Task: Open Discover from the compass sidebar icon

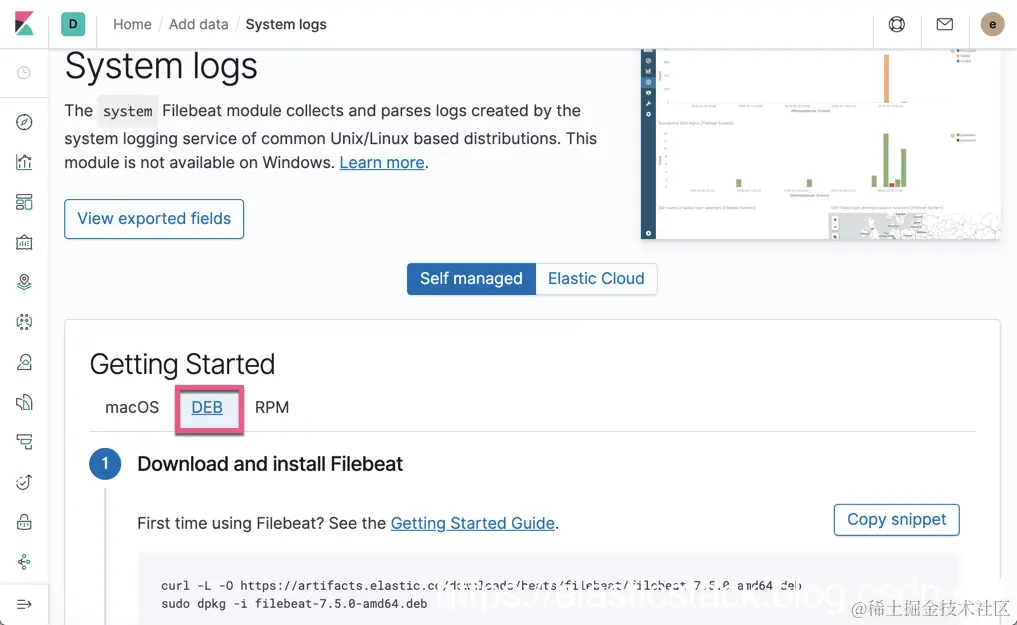Action: 24,122
